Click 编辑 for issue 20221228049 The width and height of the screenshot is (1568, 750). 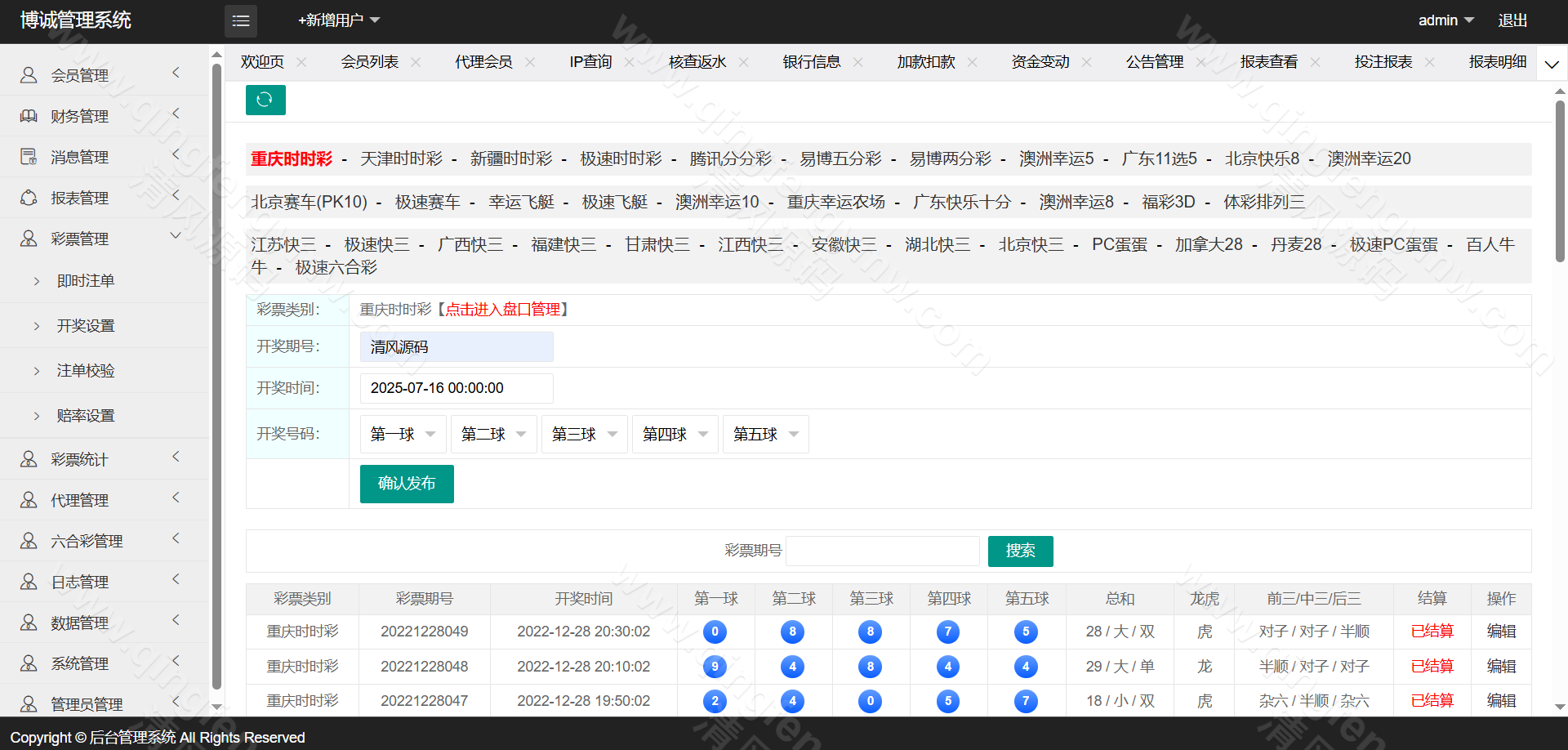(x=1501, y=632)
